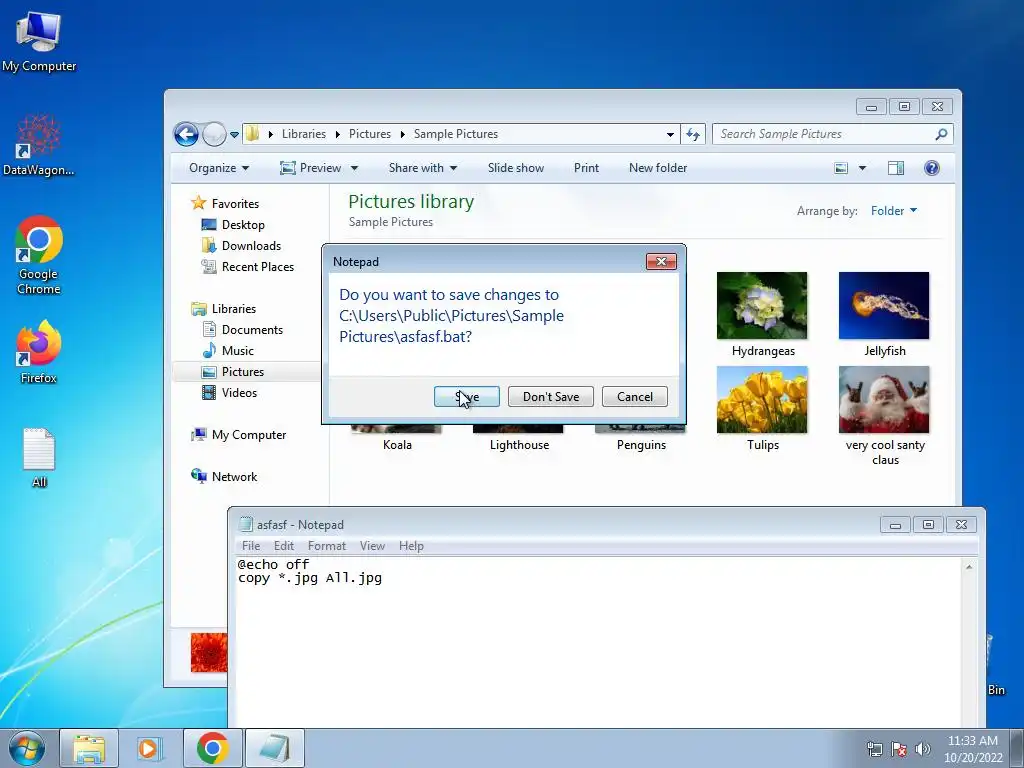Open the Format menu in Notepad

point(327,546)
